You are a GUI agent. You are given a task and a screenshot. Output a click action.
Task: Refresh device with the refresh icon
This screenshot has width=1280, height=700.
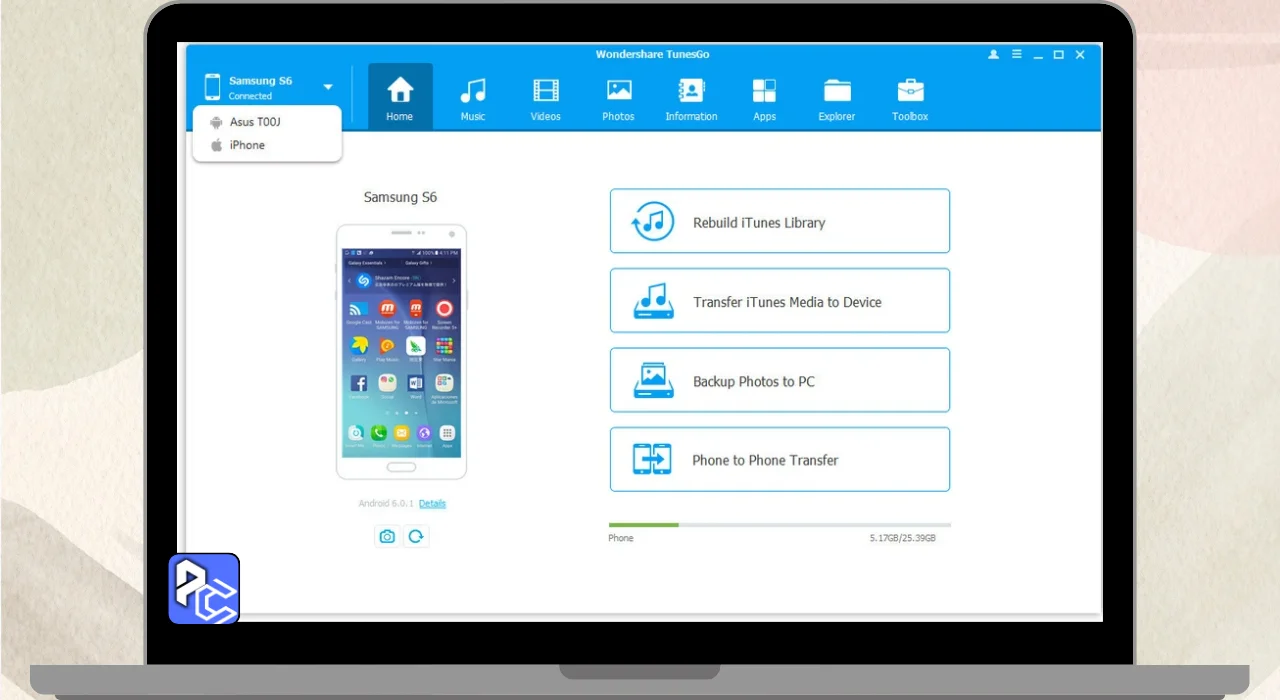[416, 537]
